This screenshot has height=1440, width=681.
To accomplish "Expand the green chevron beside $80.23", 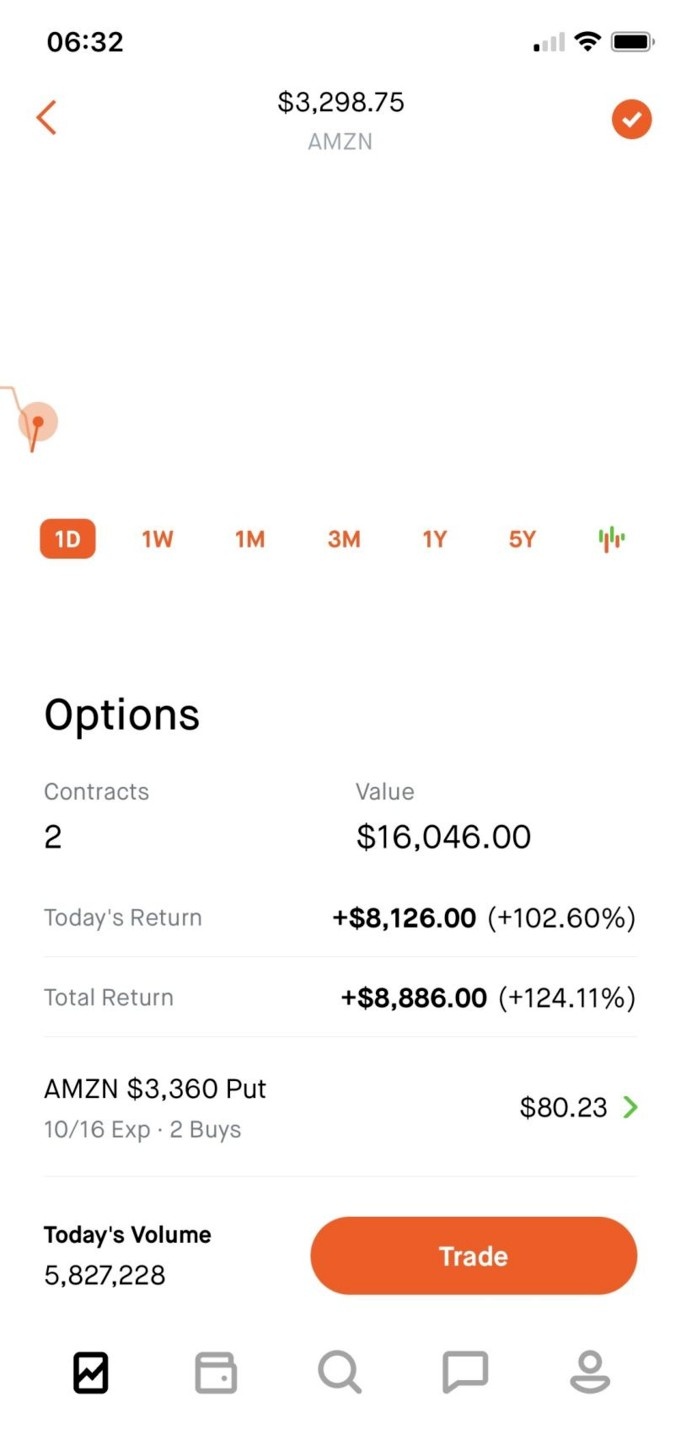I will click(630, 1107).
